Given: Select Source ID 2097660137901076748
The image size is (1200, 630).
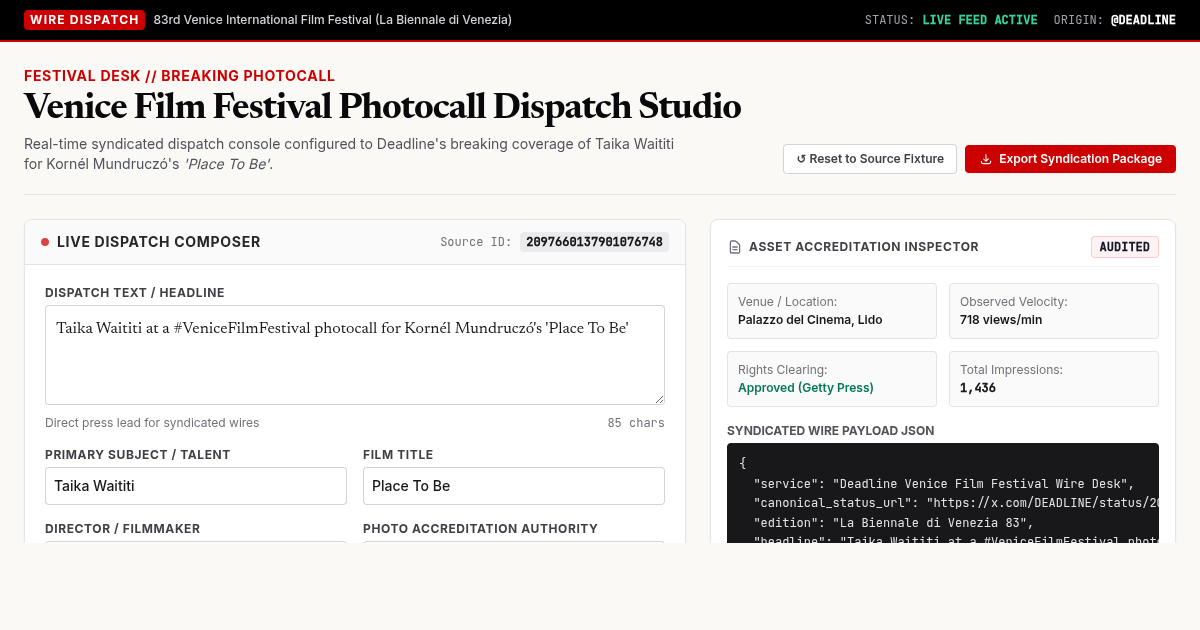Looking at the screenshot, I should tap(594, 242).
